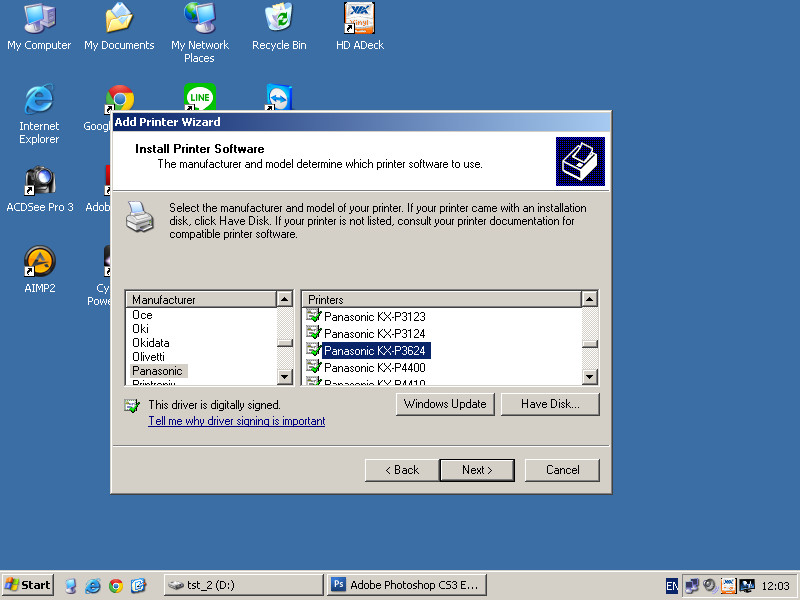Click the fourth quick launch icon beside Chrome
The height and width of the screenshot is (600, 800).
[138, 585]
